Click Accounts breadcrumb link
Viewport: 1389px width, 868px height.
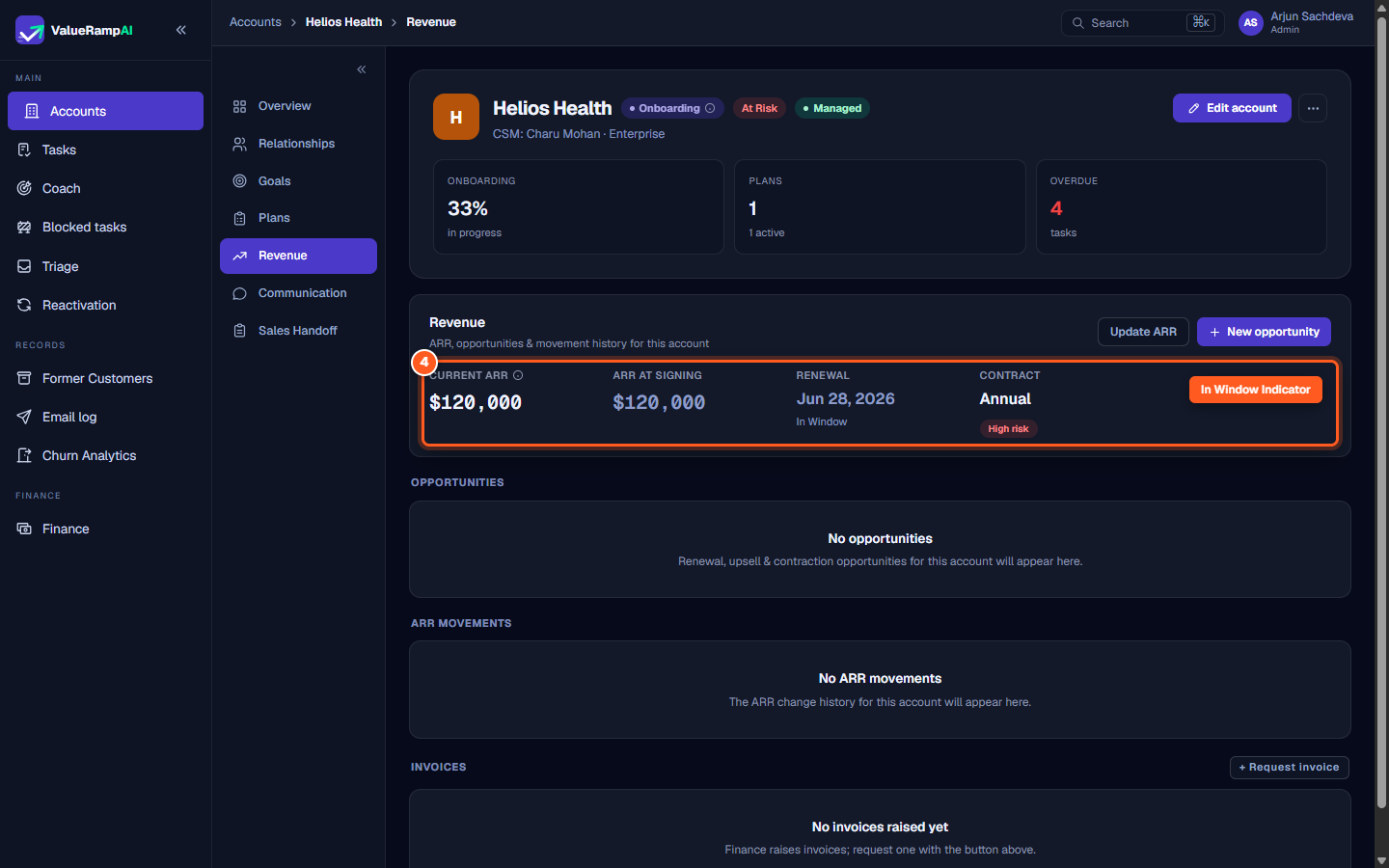[256, 22]
